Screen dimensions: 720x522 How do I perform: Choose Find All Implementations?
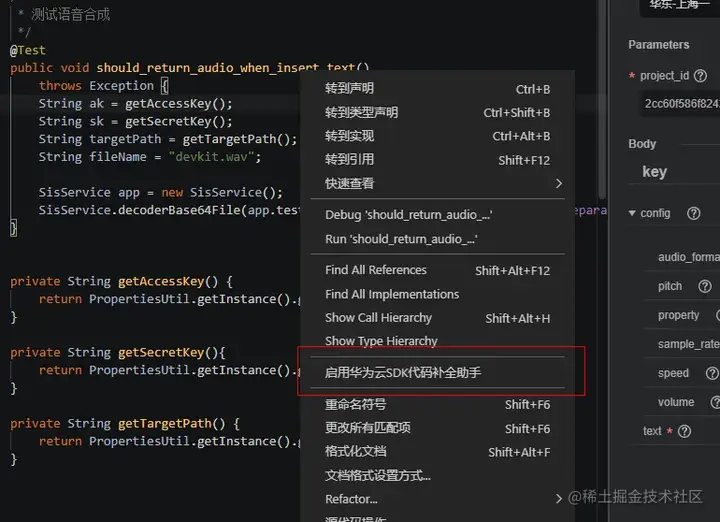pos(437,294)
